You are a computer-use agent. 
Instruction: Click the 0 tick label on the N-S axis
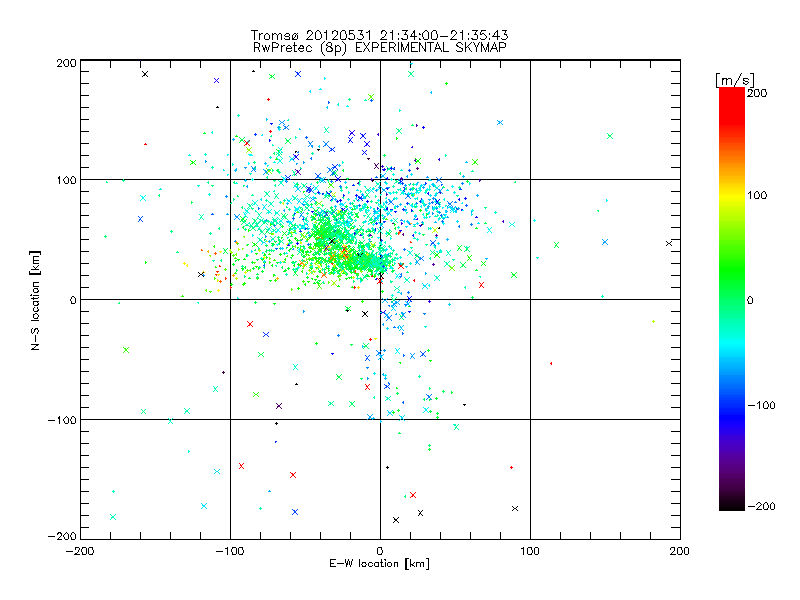73,300
